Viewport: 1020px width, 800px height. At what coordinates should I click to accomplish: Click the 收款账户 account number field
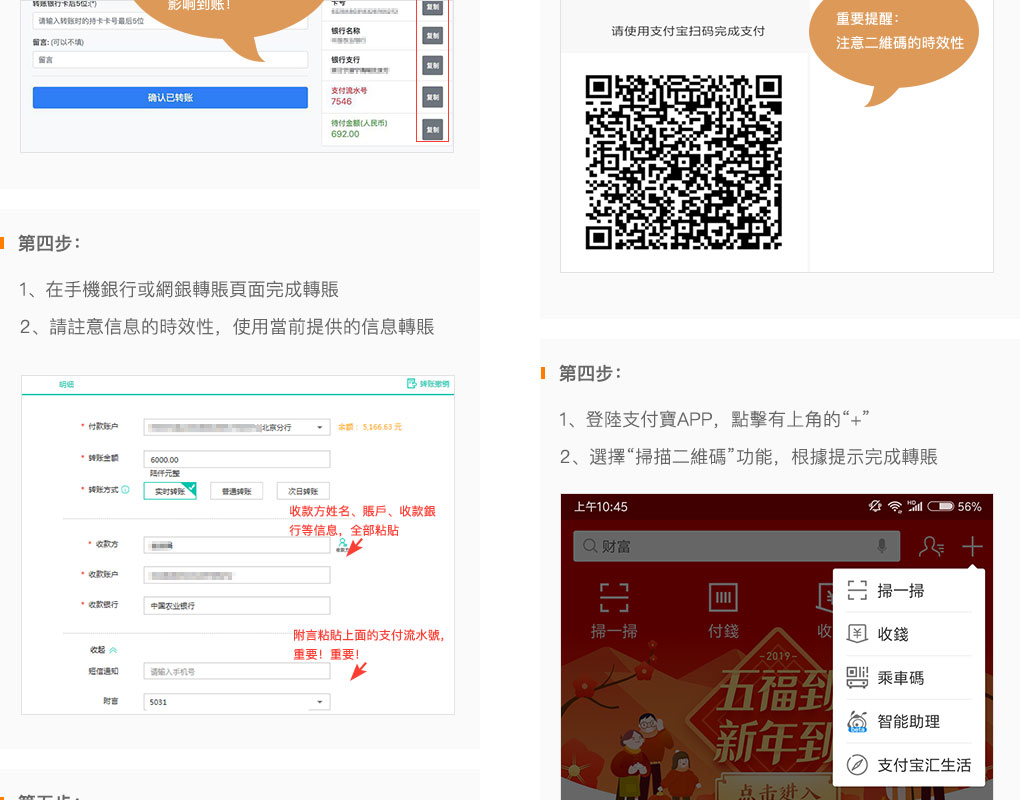[x=236, y=575]
